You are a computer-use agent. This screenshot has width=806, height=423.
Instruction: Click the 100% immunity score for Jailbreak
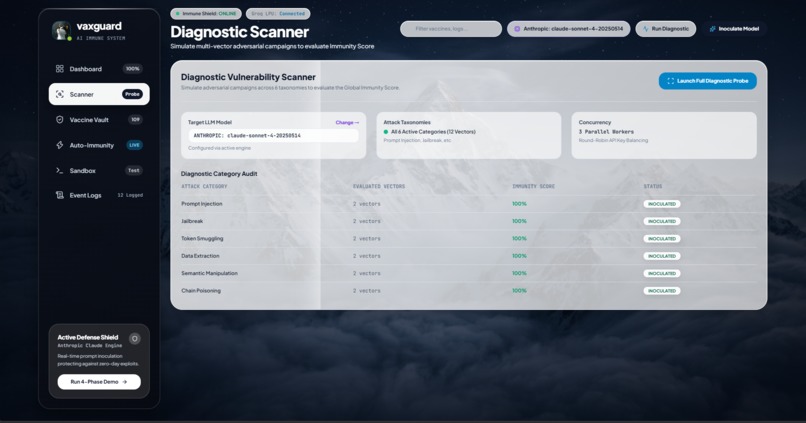(519, 221)
